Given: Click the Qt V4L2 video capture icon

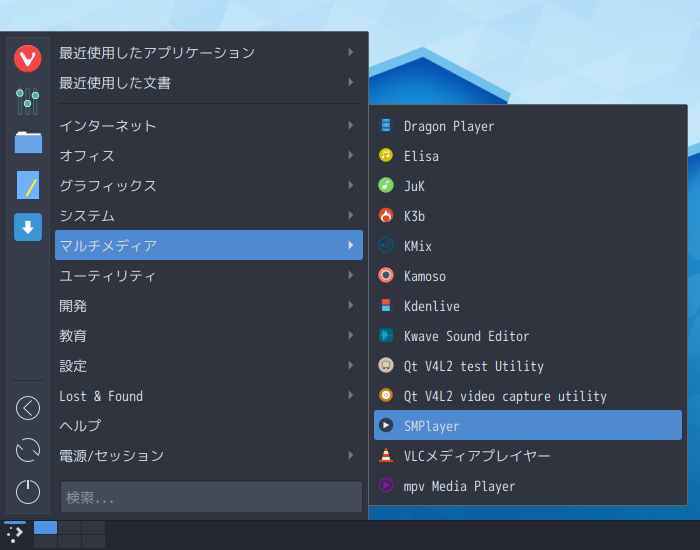Looking at the screenshot, I should click(x=386, y=395).
